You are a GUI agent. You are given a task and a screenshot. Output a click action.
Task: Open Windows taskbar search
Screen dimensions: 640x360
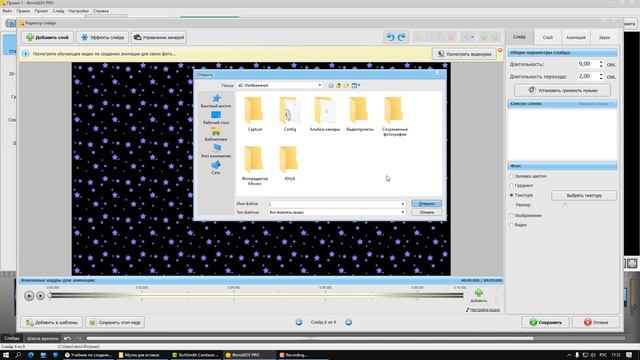18,355
